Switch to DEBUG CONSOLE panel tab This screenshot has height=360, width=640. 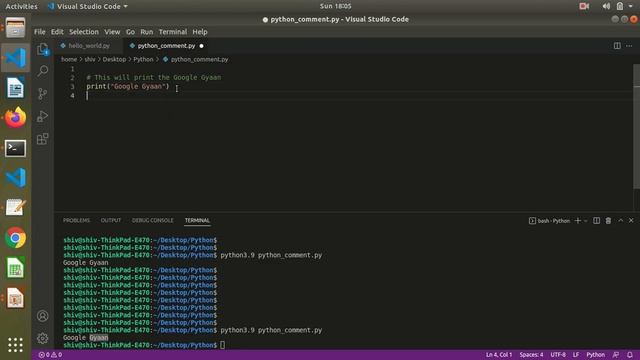point(152,220)
